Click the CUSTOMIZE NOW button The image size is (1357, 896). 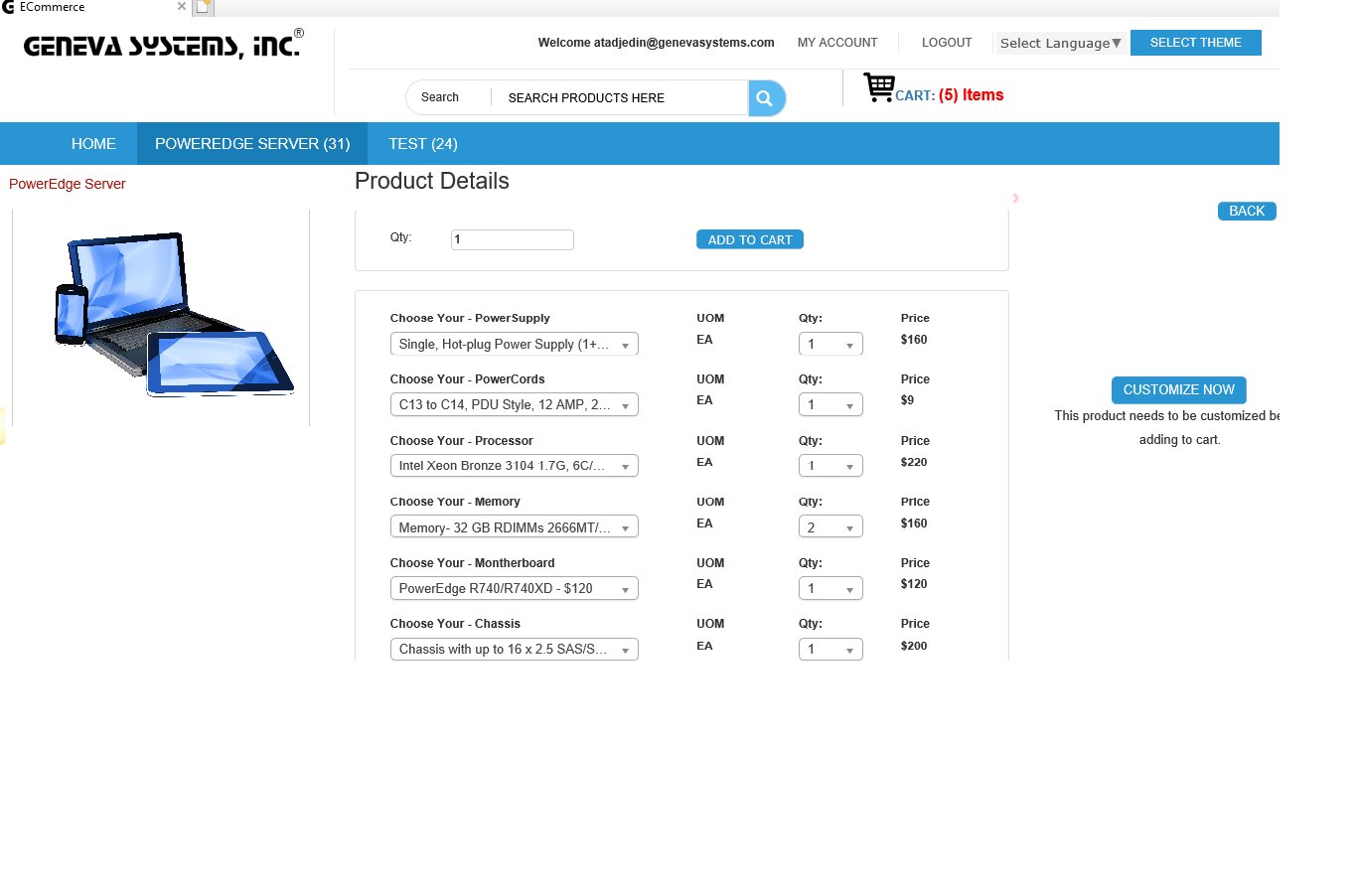point(1178,390)
